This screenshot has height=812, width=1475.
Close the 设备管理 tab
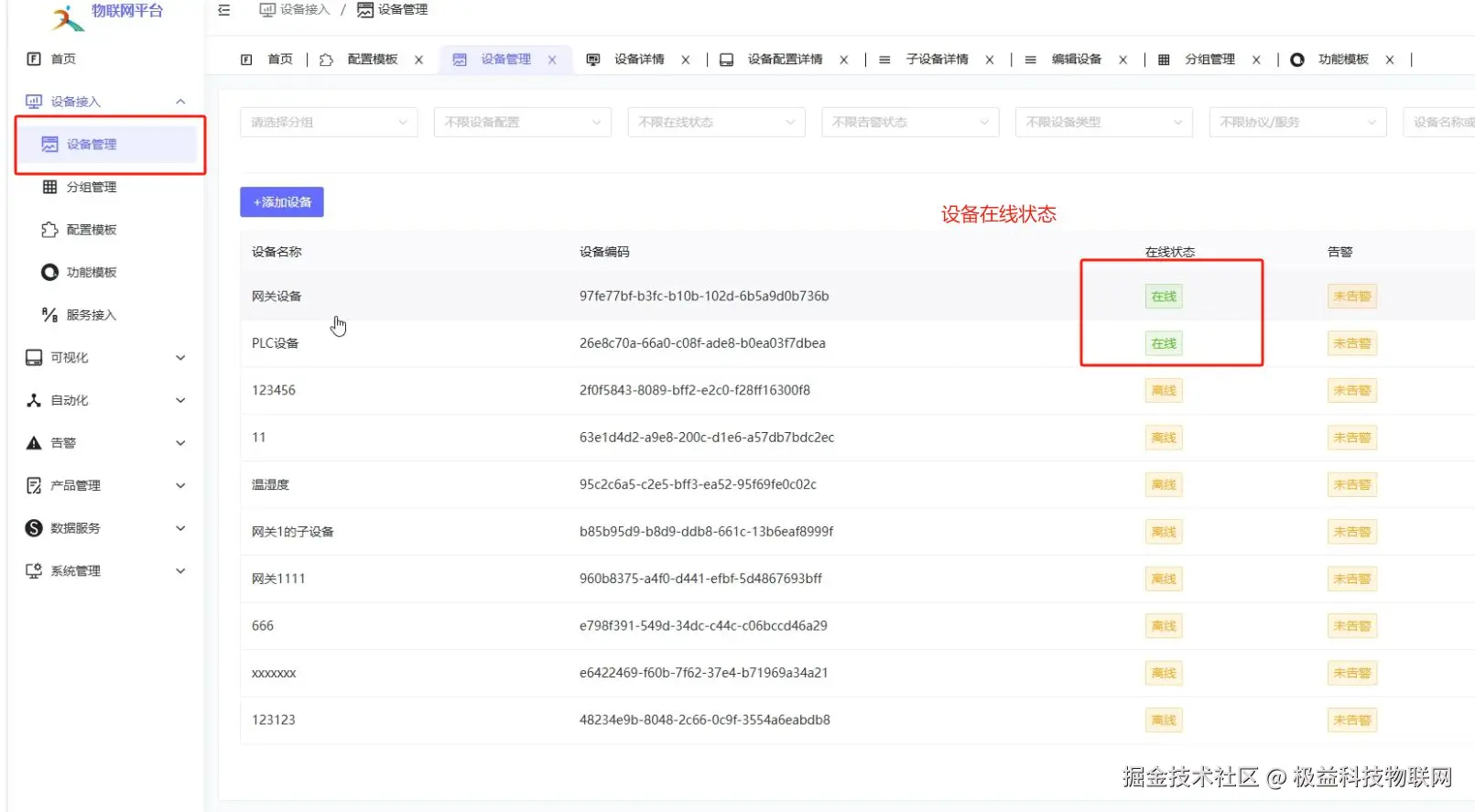point(552,60)
